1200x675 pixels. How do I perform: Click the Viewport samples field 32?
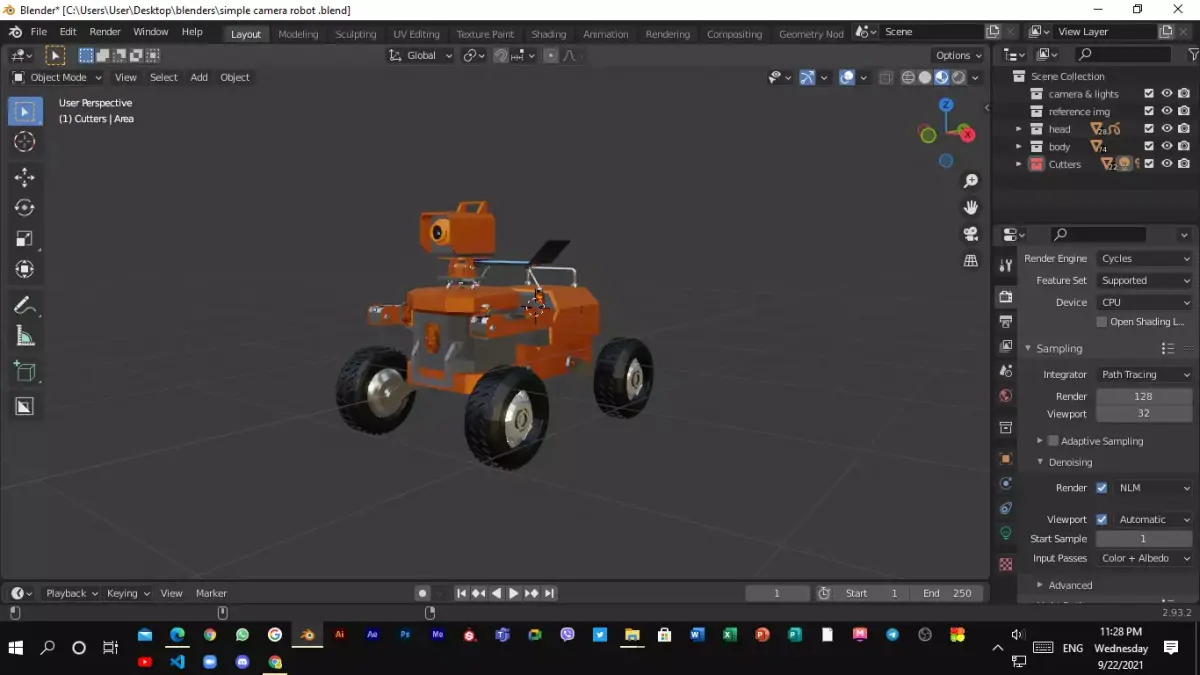[1144, 413]
